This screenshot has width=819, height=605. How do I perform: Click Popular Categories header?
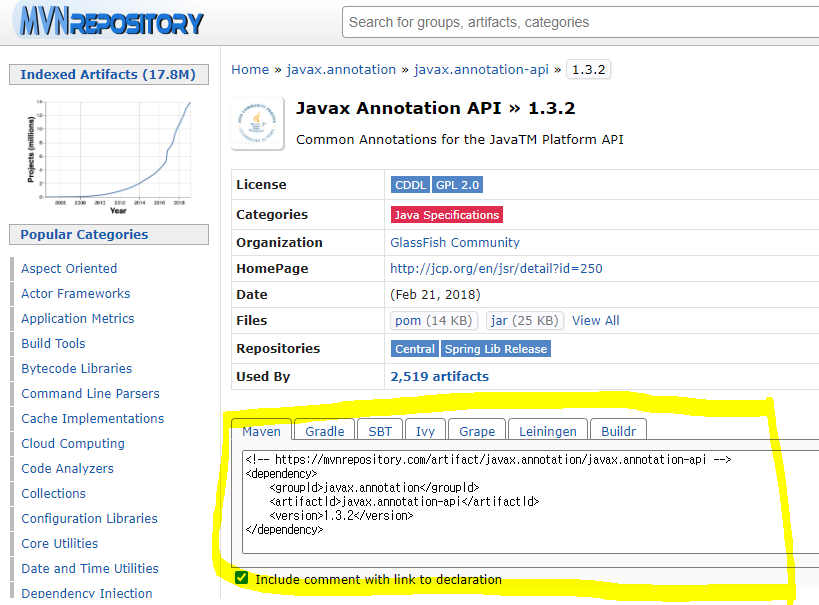tap(109, 235)
